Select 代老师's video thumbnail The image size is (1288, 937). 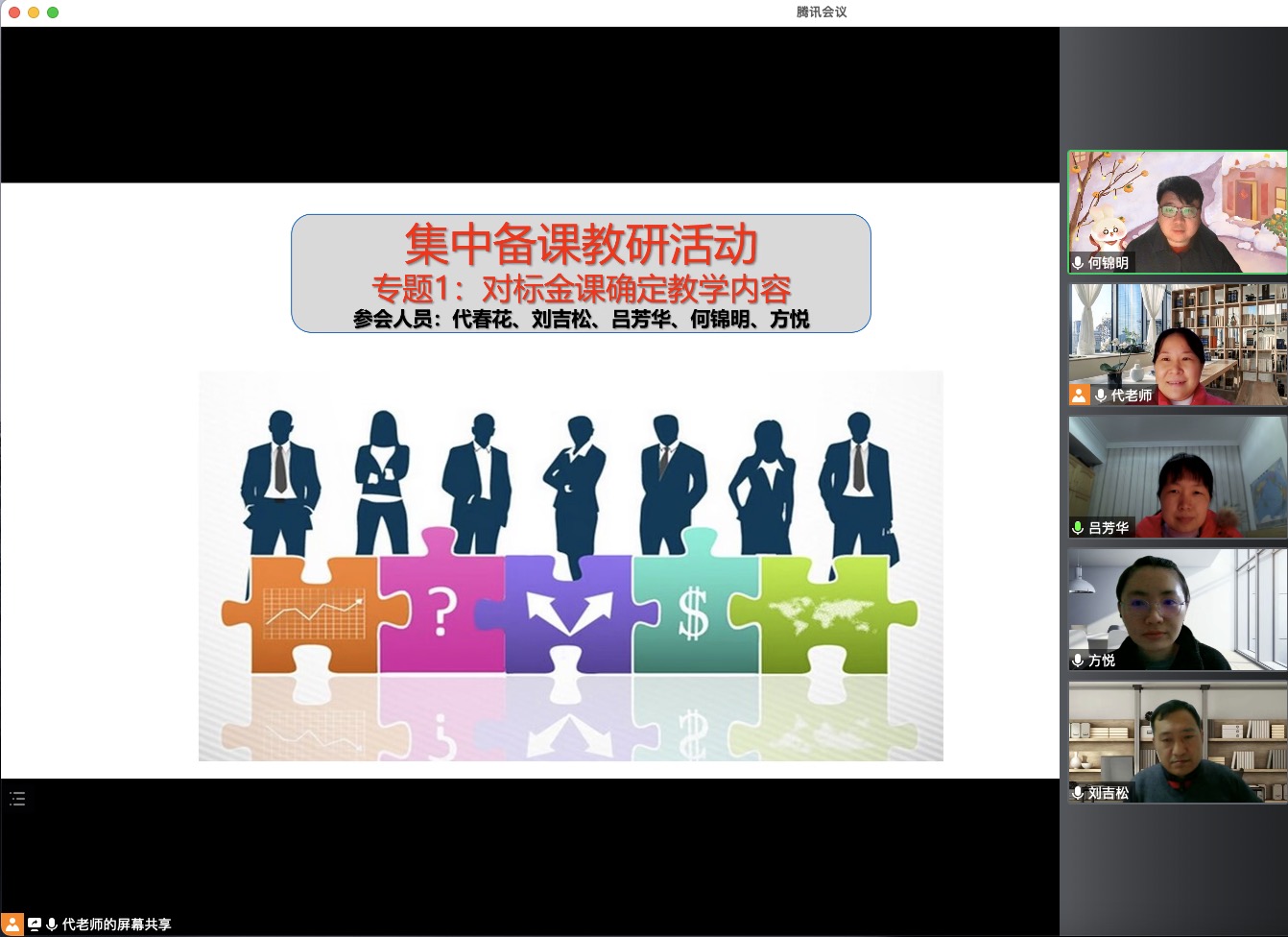coord(1177,344)
